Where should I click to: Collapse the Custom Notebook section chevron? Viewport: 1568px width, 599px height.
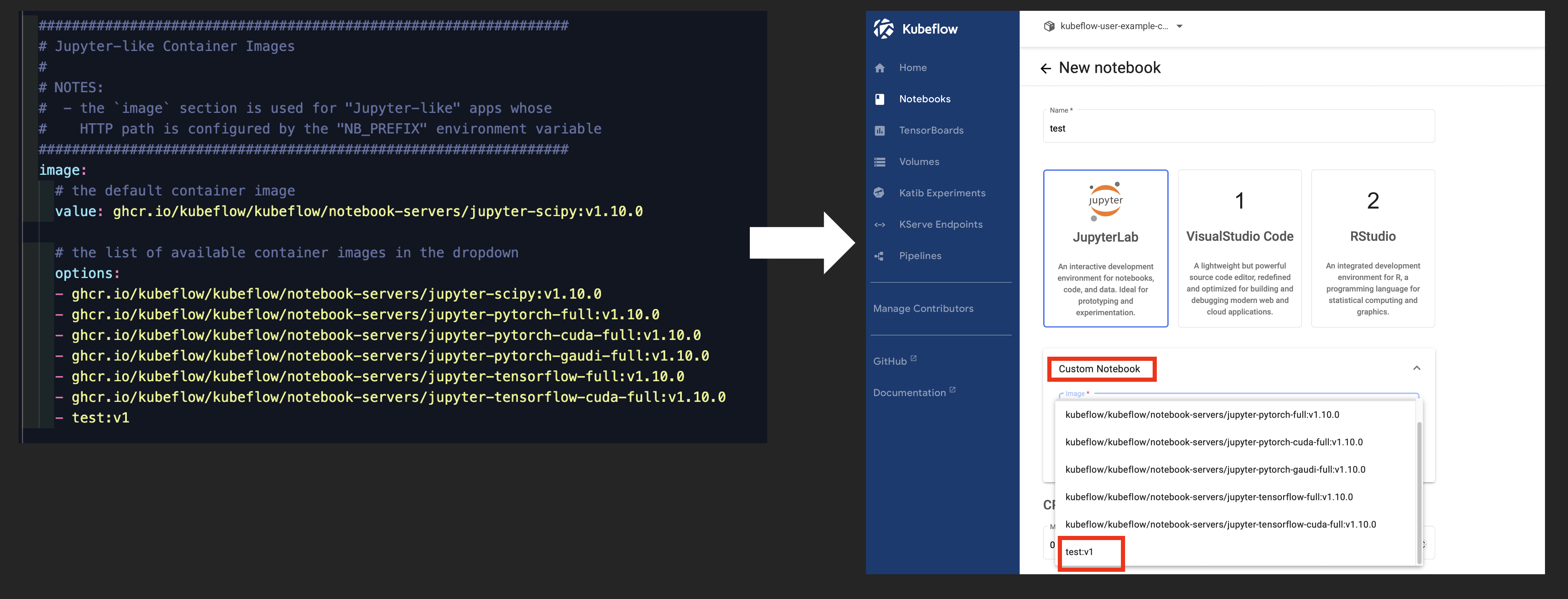pos(1416,368)
